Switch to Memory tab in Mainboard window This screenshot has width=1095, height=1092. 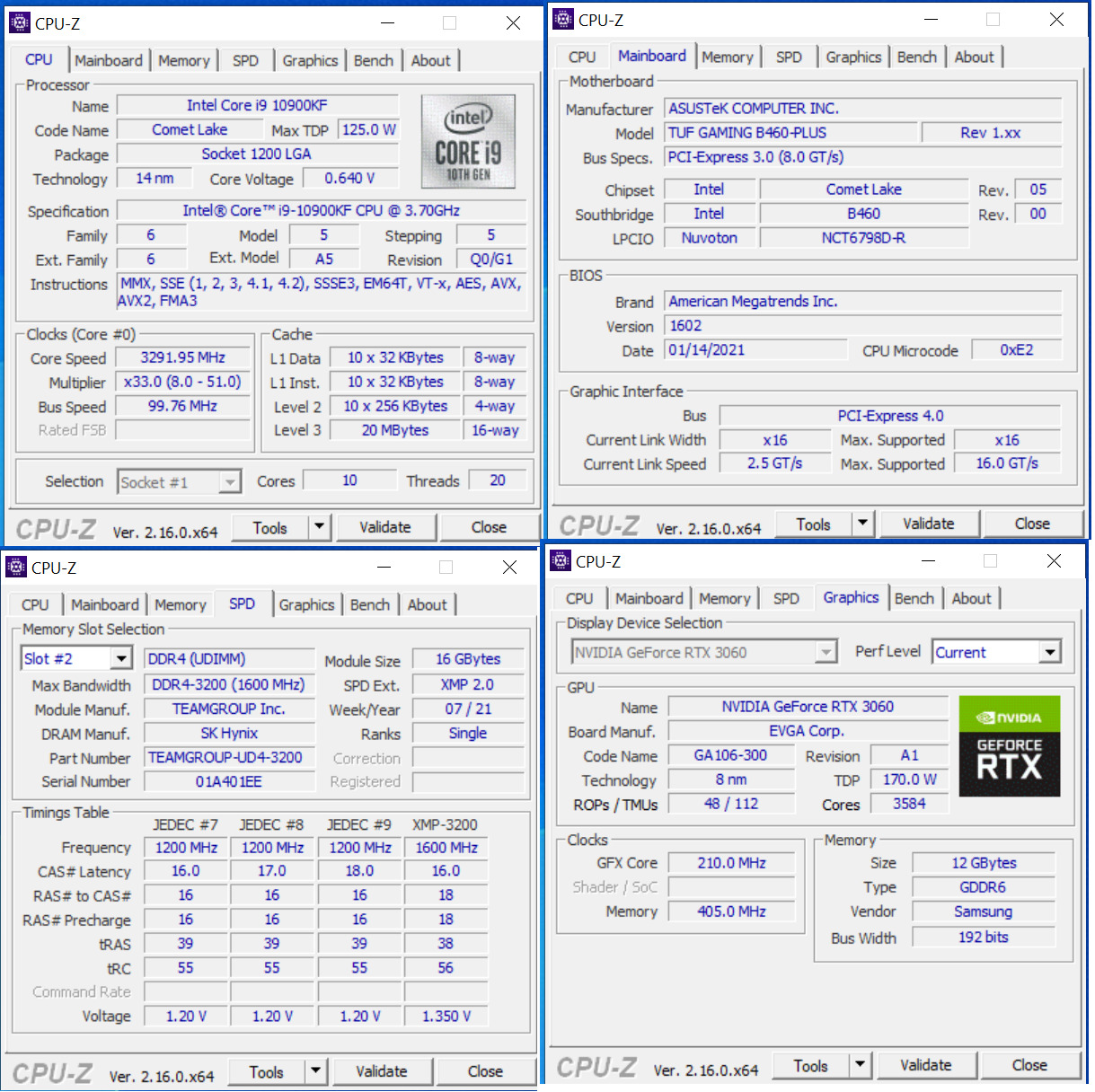click(727, 57)
